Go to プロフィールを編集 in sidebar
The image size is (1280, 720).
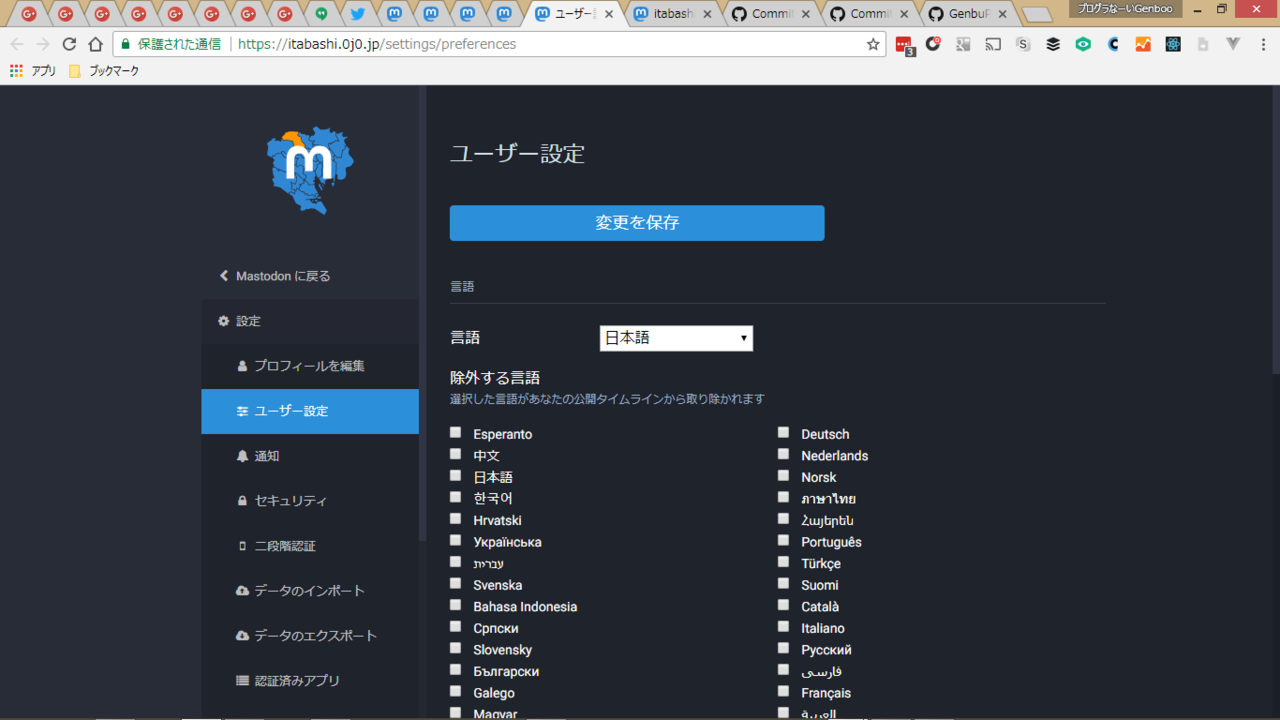309,366
